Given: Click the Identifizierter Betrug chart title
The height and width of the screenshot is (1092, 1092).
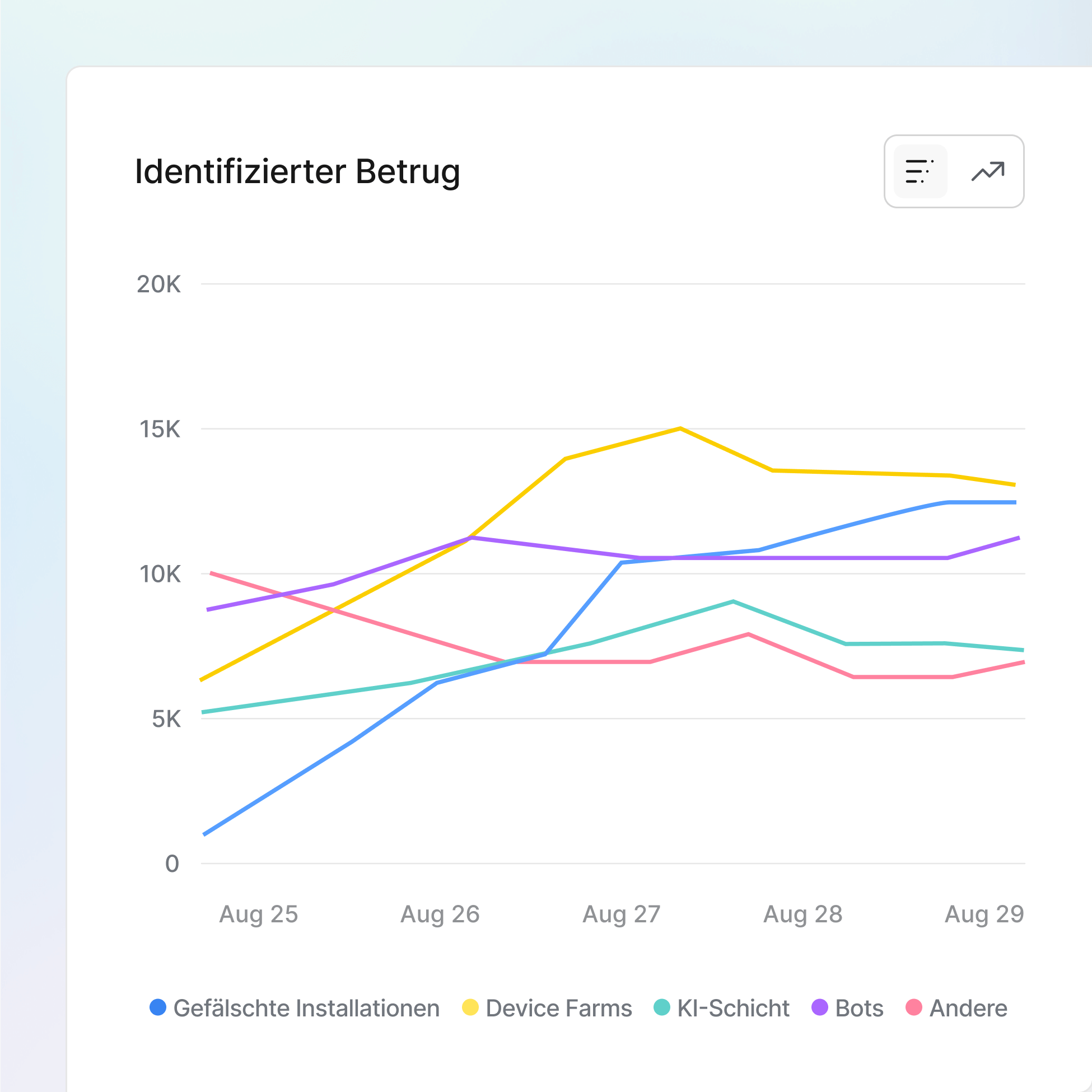Looking at the screenshot, I should [297, 171].
